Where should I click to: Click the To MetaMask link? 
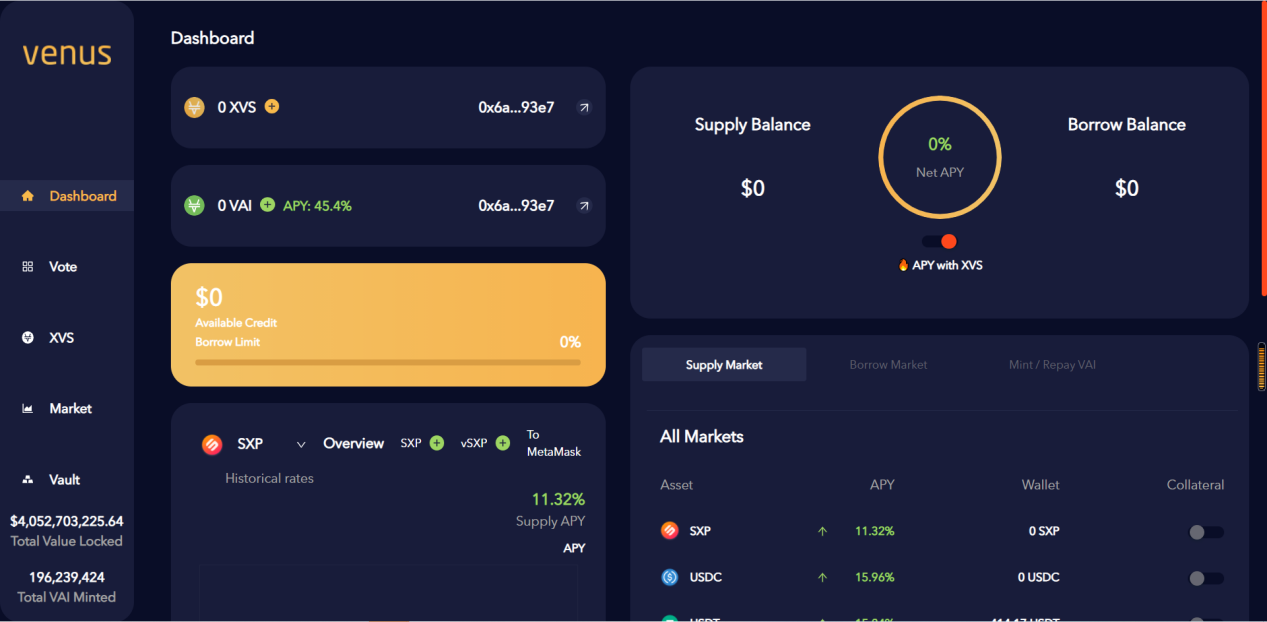[x=553, y=443]
